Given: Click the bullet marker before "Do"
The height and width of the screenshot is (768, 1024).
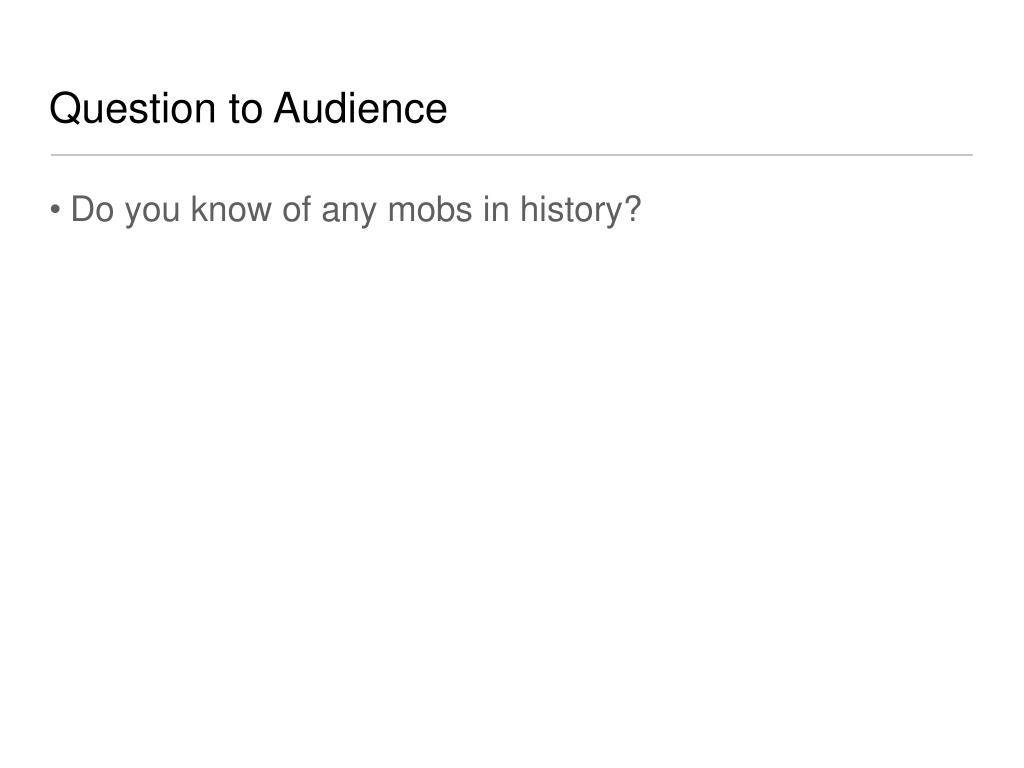Looking at the screenshot, I should pos(56,210).
